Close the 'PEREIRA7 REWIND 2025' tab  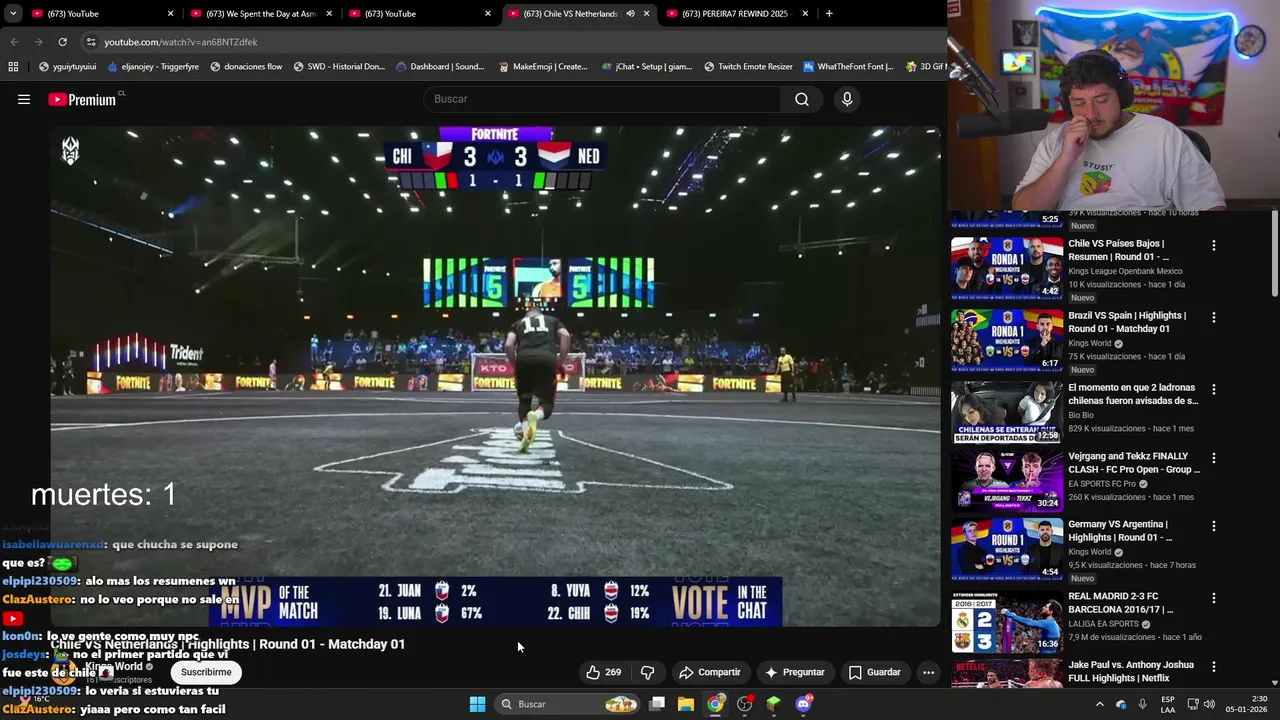(x=805, y=14)
